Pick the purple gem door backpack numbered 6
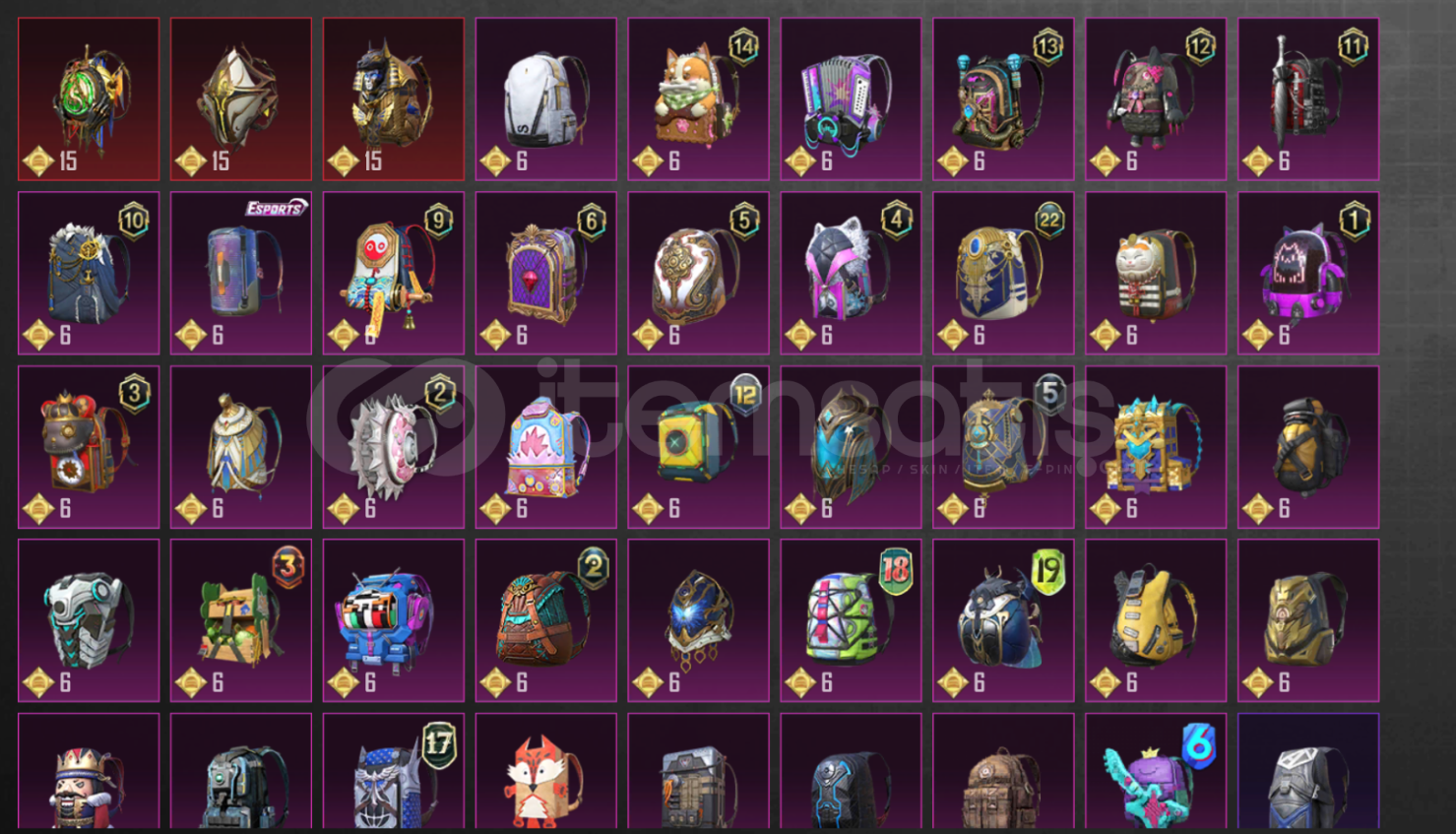 coord(545,273)
